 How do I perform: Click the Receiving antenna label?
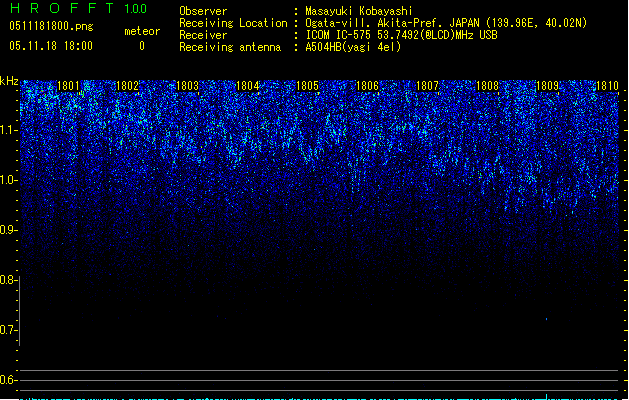230,47
